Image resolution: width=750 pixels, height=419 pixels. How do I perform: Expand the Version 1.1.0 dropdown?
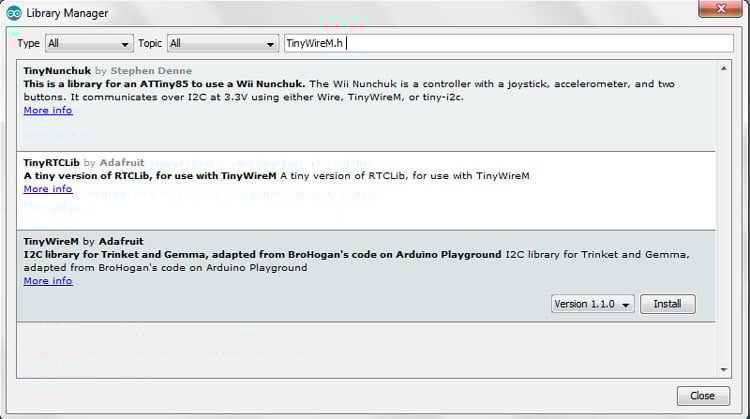pyautogui.click(x=593, y=304)
